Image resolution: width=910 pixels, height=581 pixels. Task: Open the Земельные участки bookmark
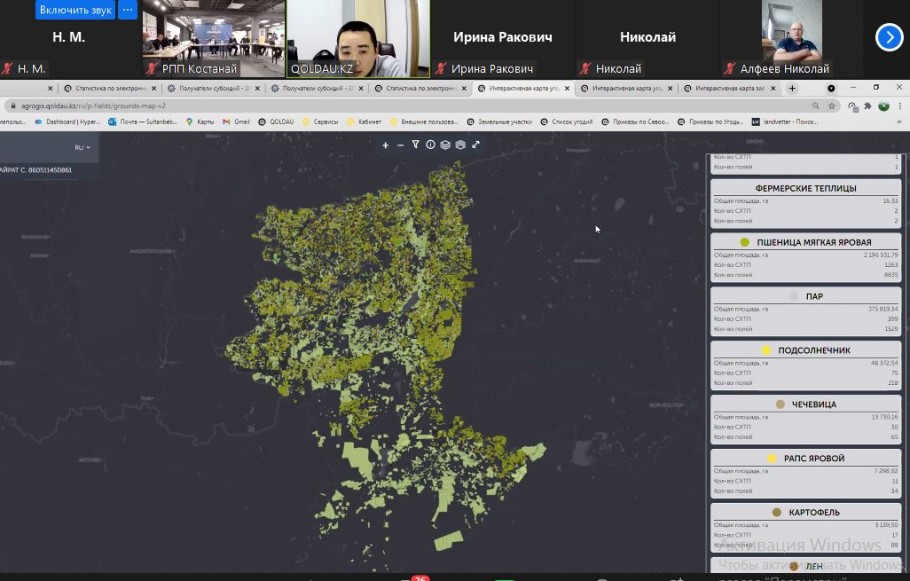click(x=500, y=122)
